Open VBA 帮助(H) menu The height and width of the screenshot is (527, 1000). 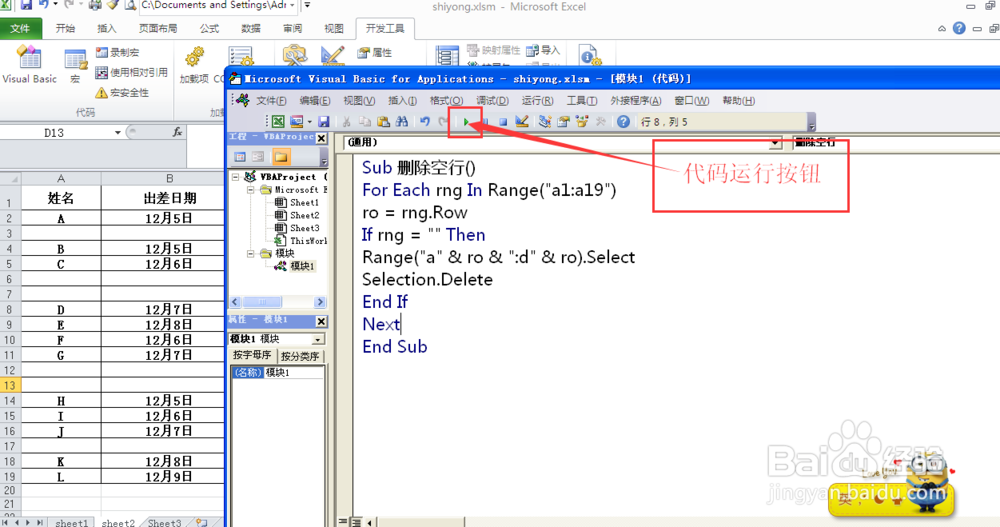click(x=739, y=101)
